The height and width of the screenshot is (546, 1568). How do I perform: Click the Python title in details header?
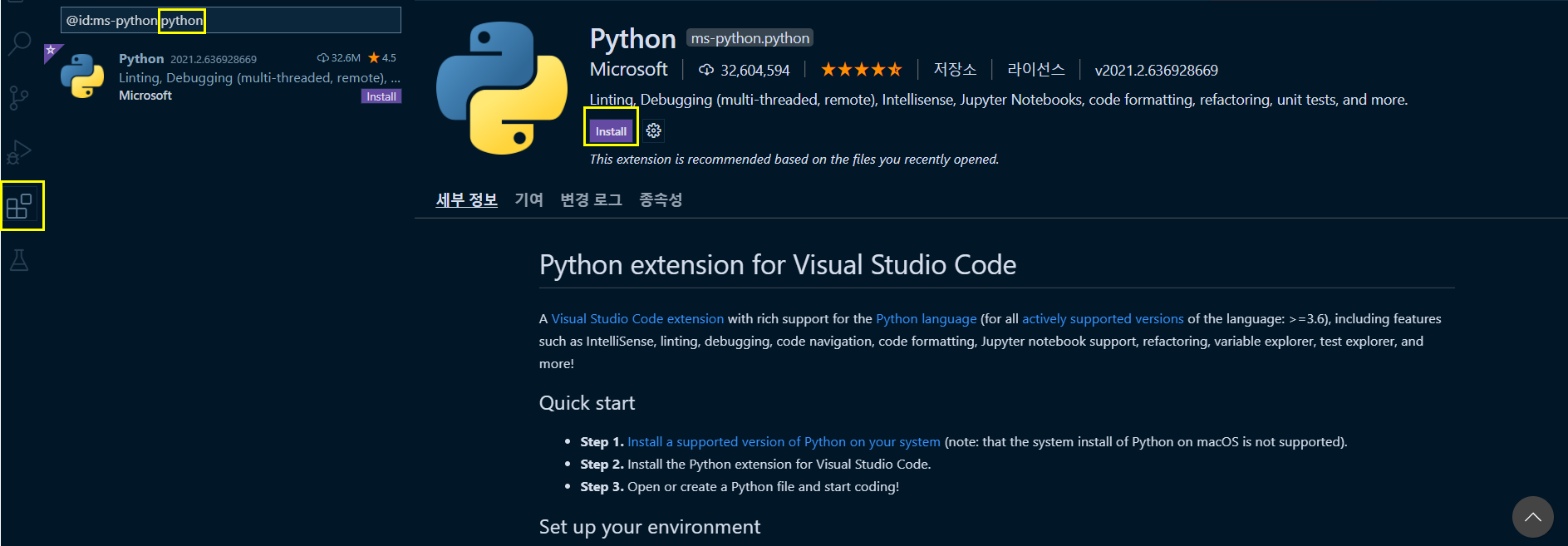point(632,39)
